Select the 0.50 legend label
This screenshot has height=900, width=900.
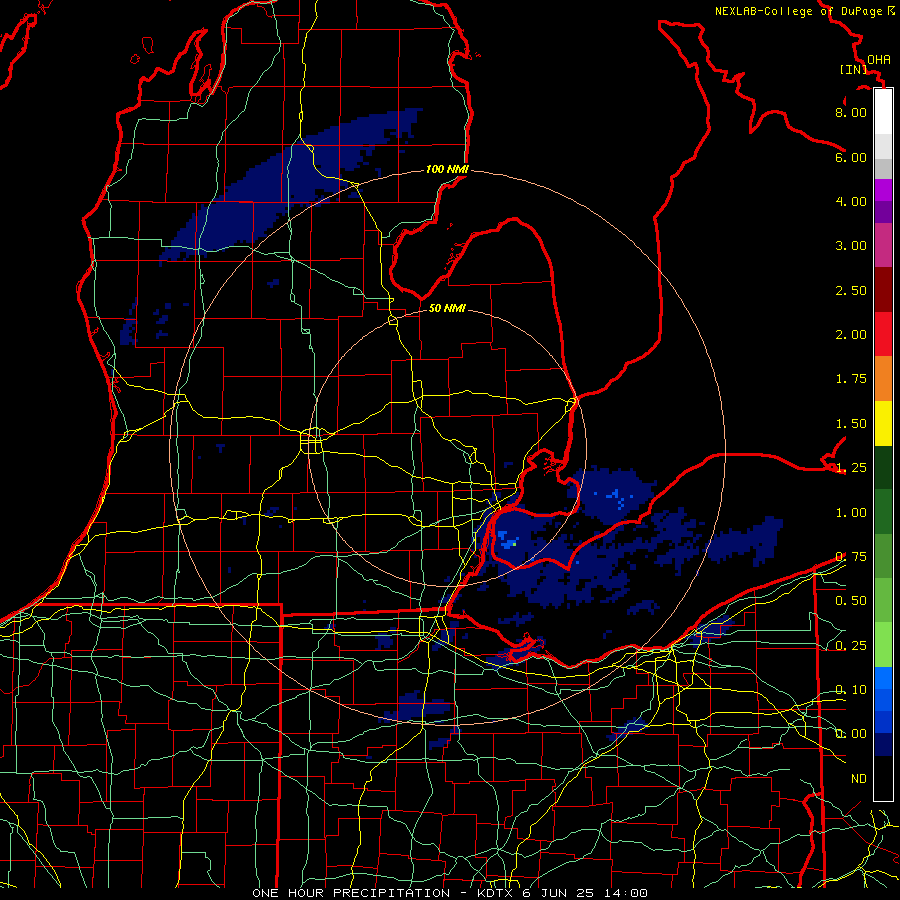click(851, 601)
